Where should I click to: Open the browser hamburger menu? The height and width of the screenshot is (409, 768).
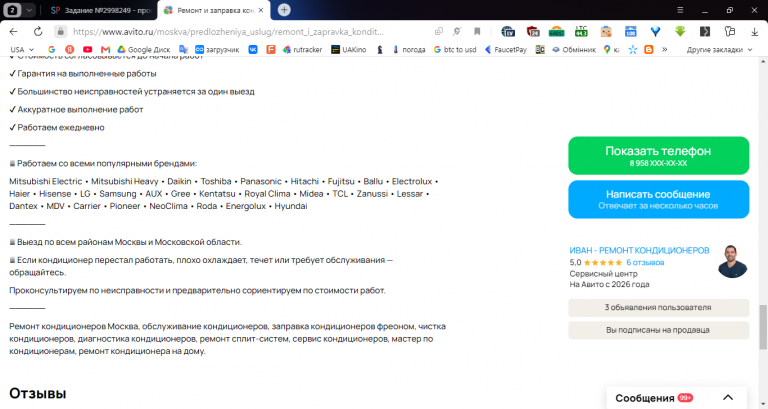click(680, 10)
